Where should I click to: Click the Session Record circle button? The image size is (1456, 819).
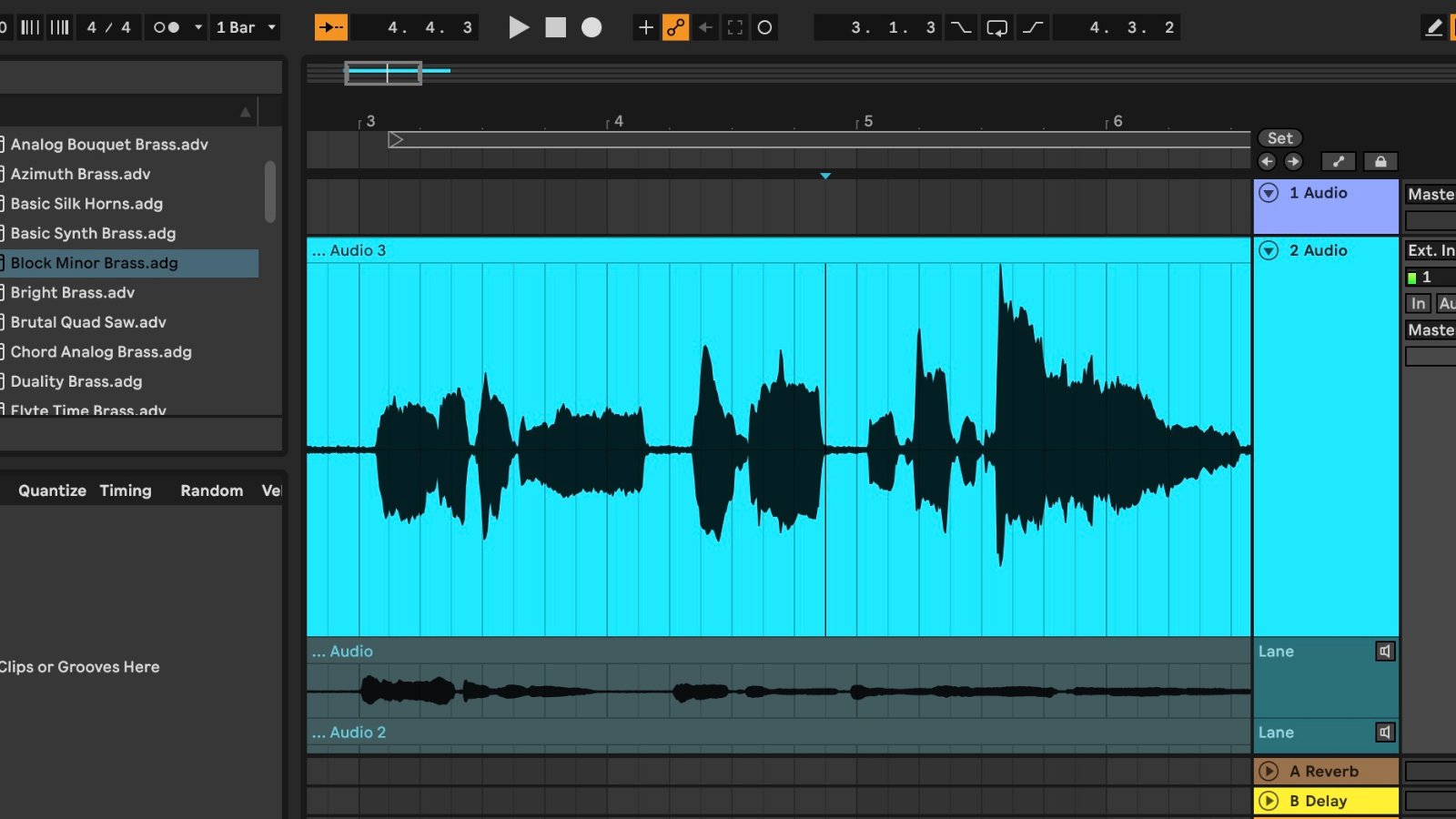(764, 27)
